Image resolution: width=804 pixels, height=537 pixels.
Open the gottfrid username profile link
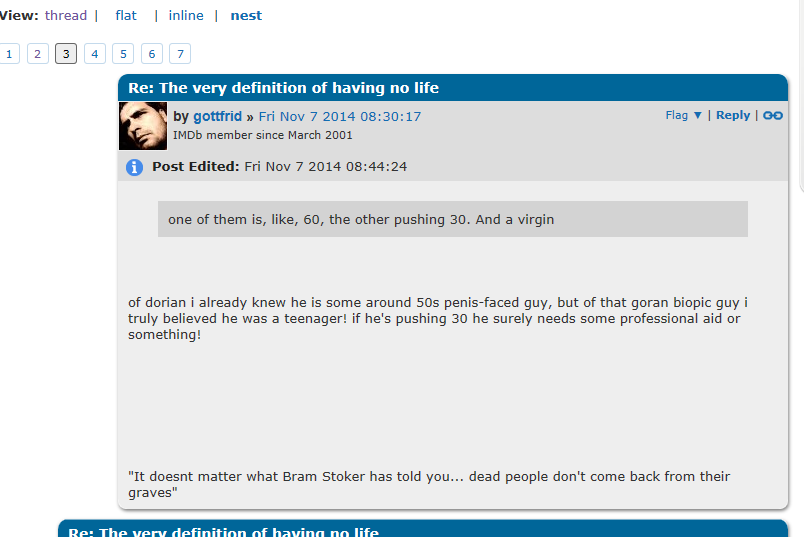(217, 117)
